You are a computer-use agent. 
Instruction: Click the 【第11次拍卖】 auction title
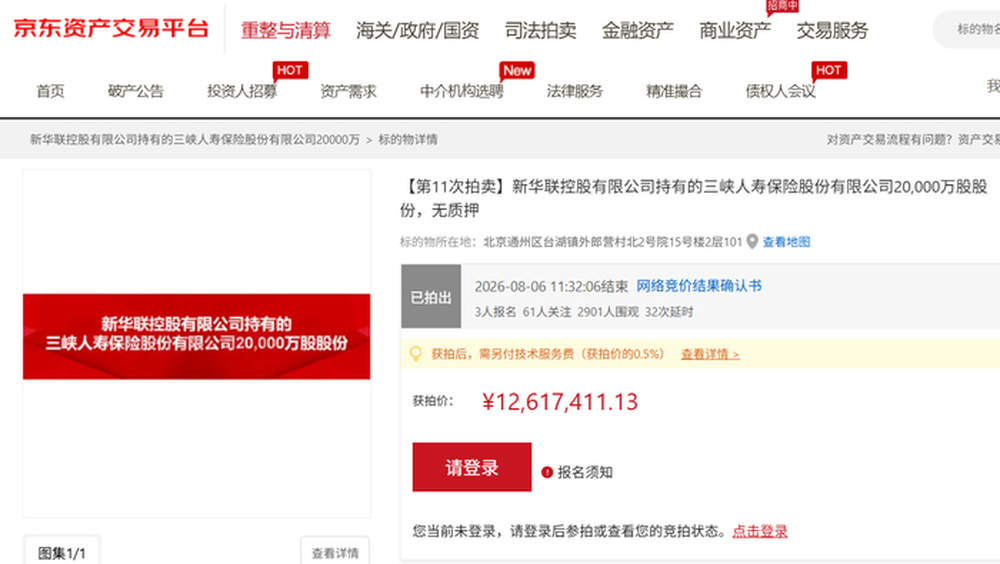tap(694, 198)
